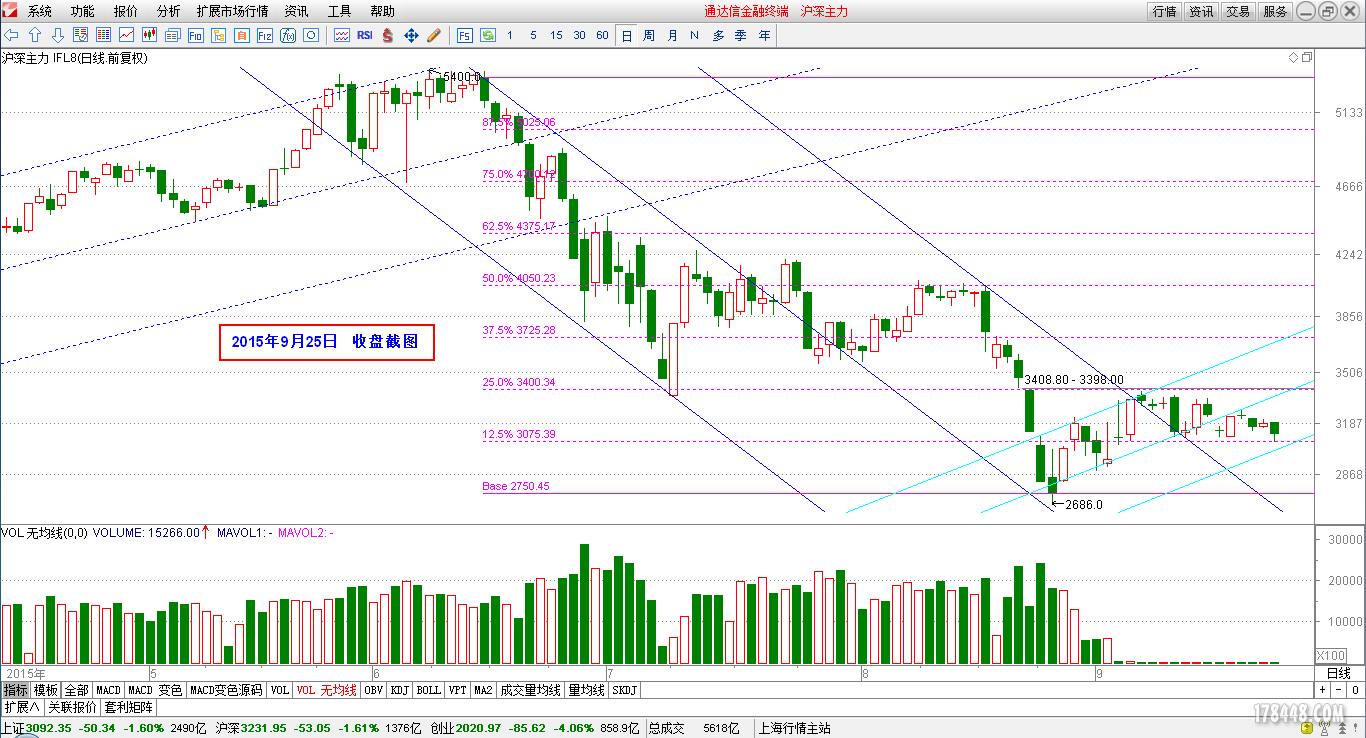
Task: Open the 工具 menu
Action: 339,11
